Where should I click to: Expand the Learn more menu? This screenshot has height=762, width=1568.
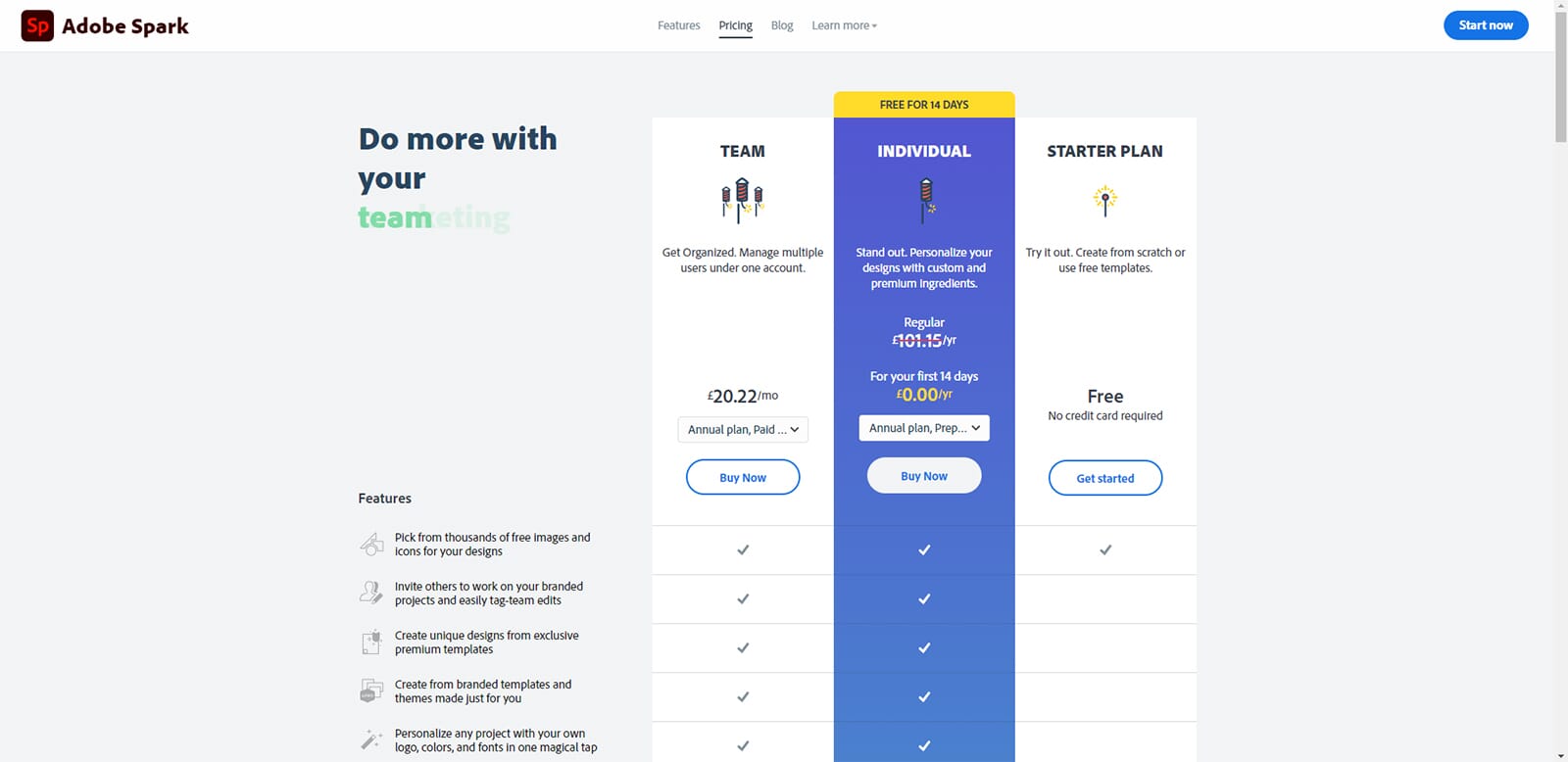[x=844, y=25]
